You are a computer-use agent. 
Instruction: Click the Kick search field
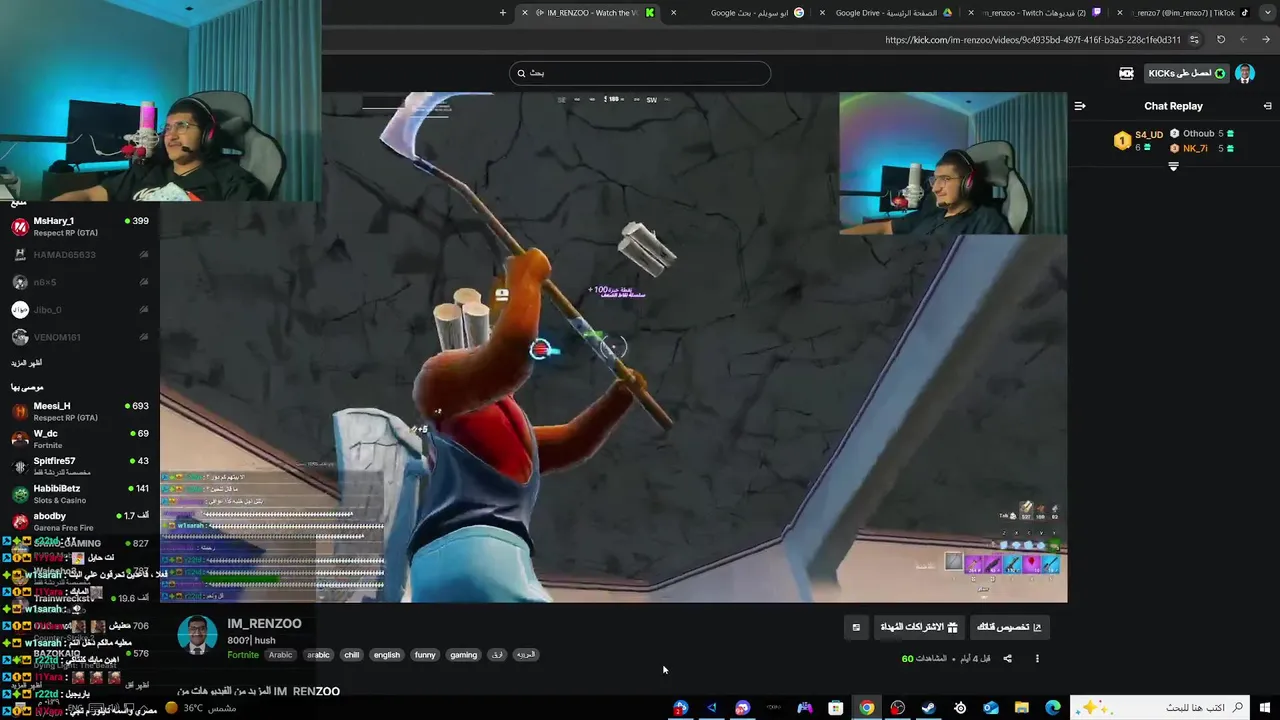[x=640, y=73]
